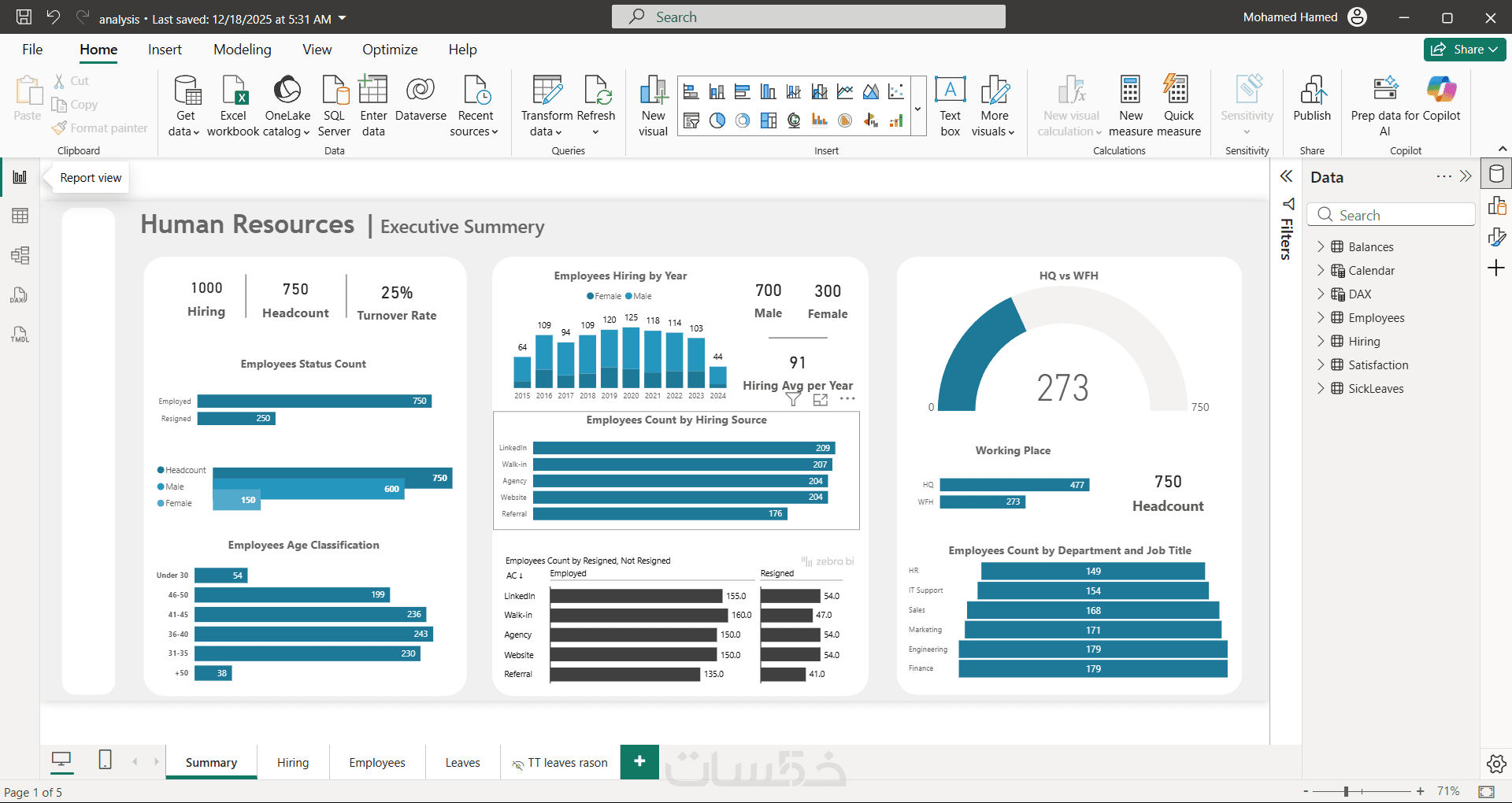
Task: Add a Text box
Action: tap(951, 106)
